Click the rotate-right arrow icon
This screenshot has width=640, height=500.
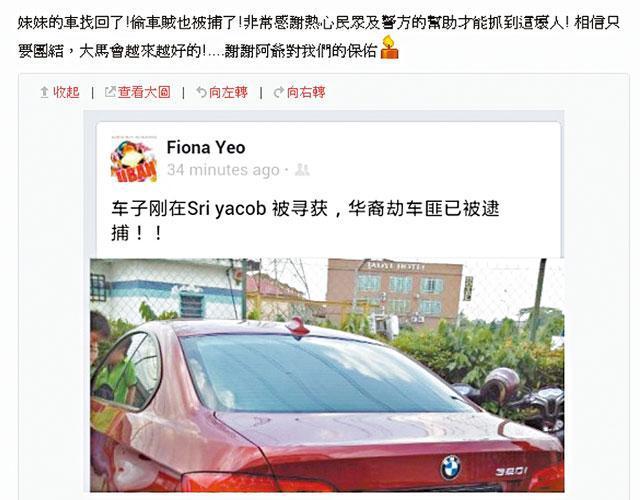pos(279,92)
